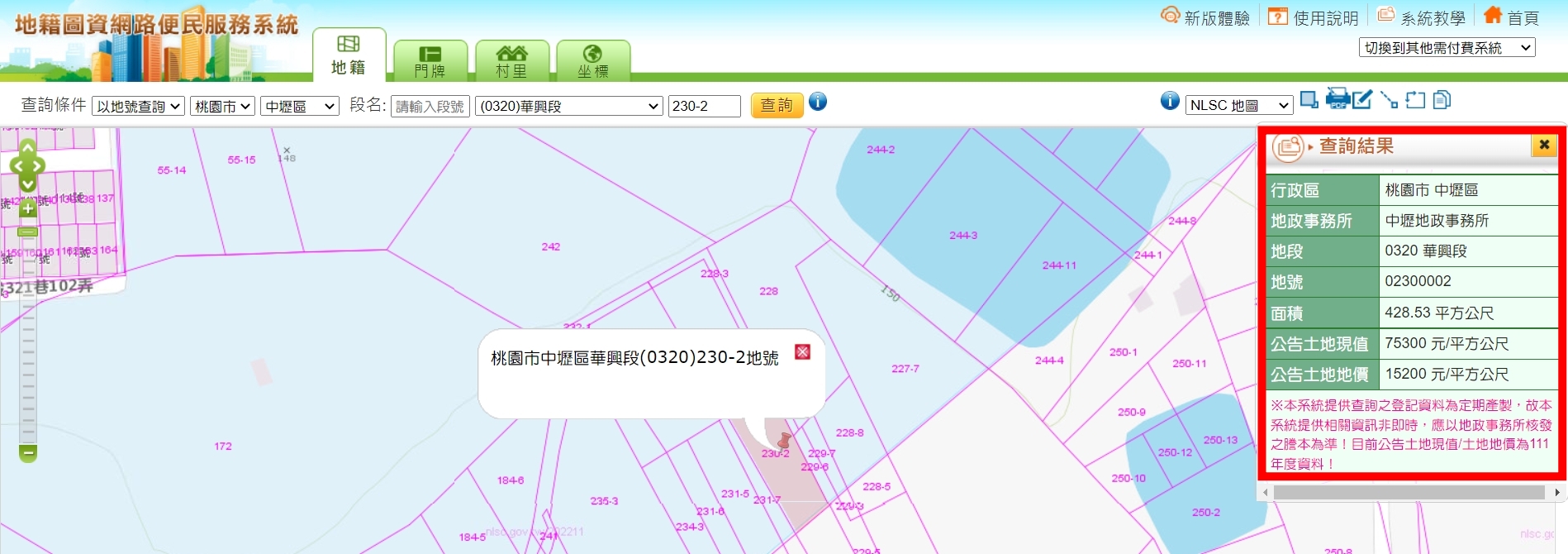This screenshot has width=1568, height=554.
Task: Switch to the 門牌 tab
Action: coord(430,62)
